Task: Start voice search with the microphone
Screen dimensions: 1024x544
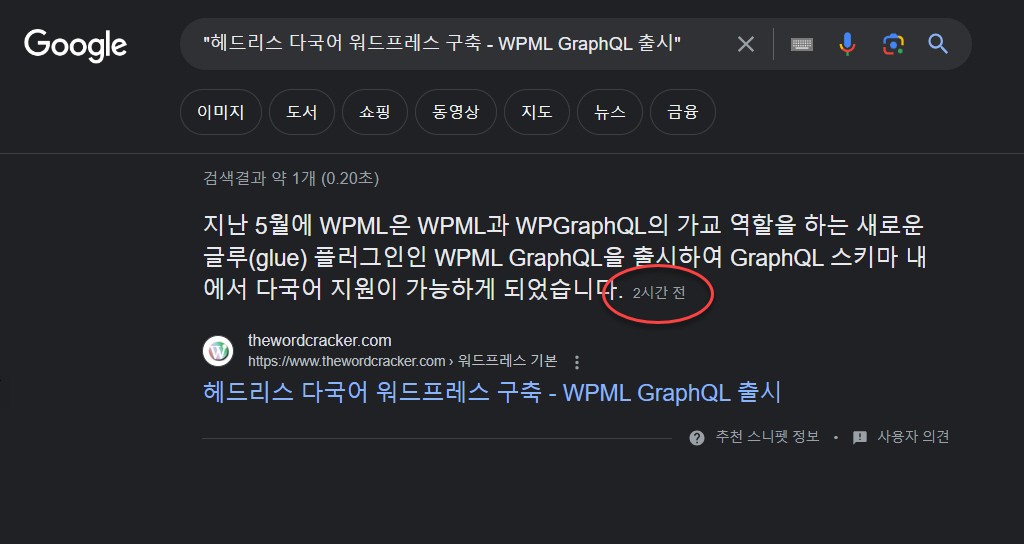Action: coord(847,44)
